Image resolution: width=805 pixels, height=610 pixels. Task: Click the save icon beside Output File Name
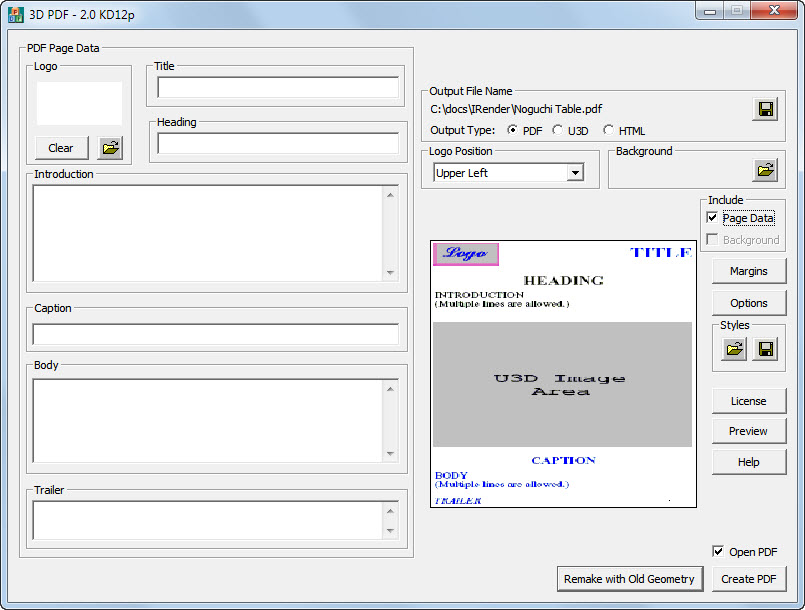(765, 108)
